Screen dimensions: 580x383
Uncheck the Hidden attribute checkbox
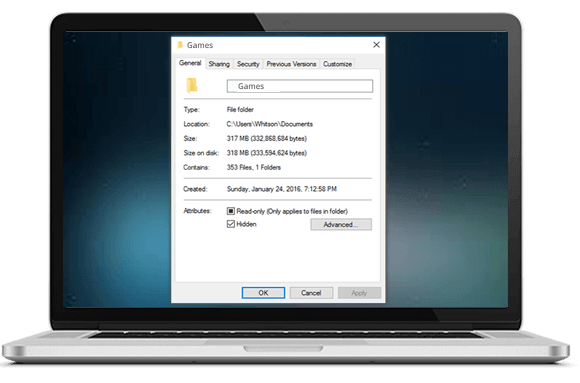231,224
